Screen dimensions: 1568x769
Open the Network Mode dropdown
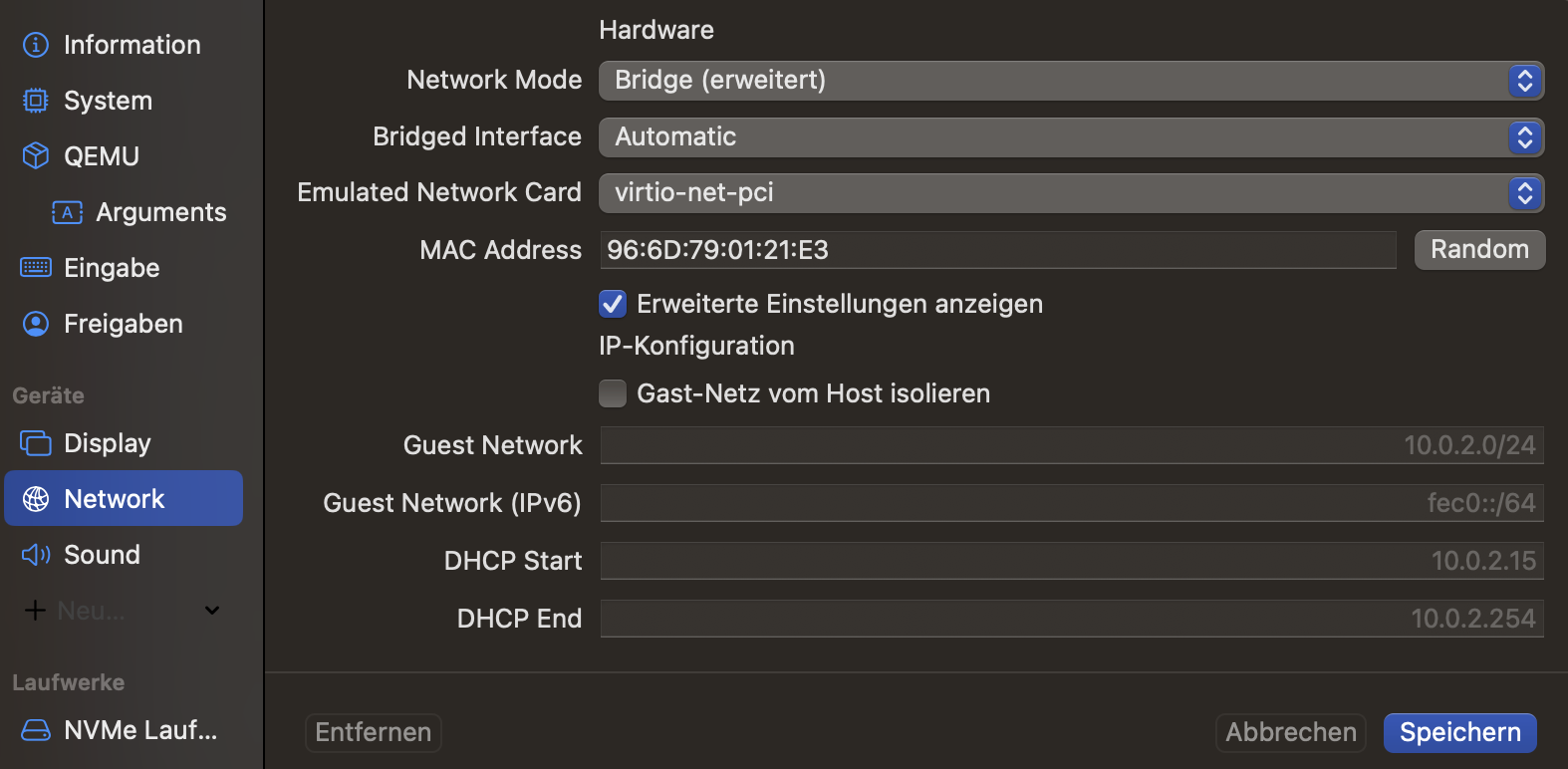1071,81
